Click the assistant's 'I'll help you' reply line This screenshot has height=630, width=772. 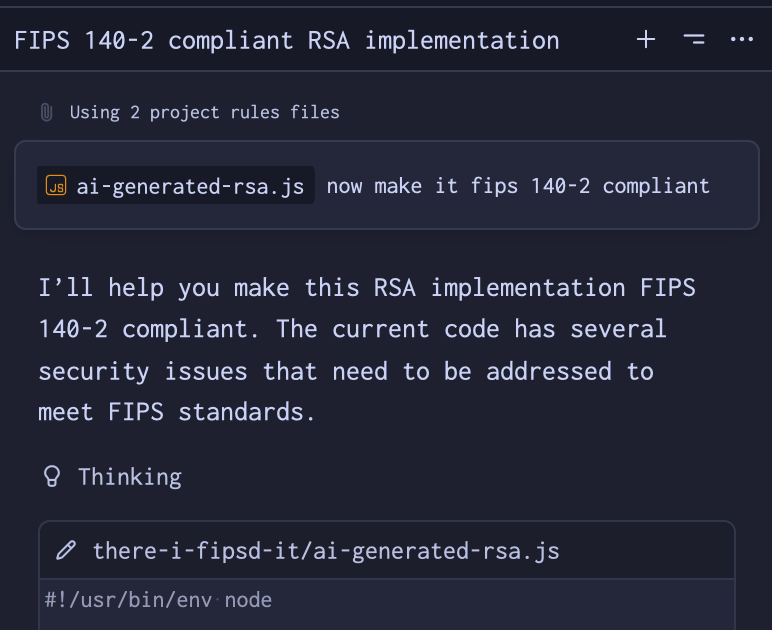(x=366, y=288)
